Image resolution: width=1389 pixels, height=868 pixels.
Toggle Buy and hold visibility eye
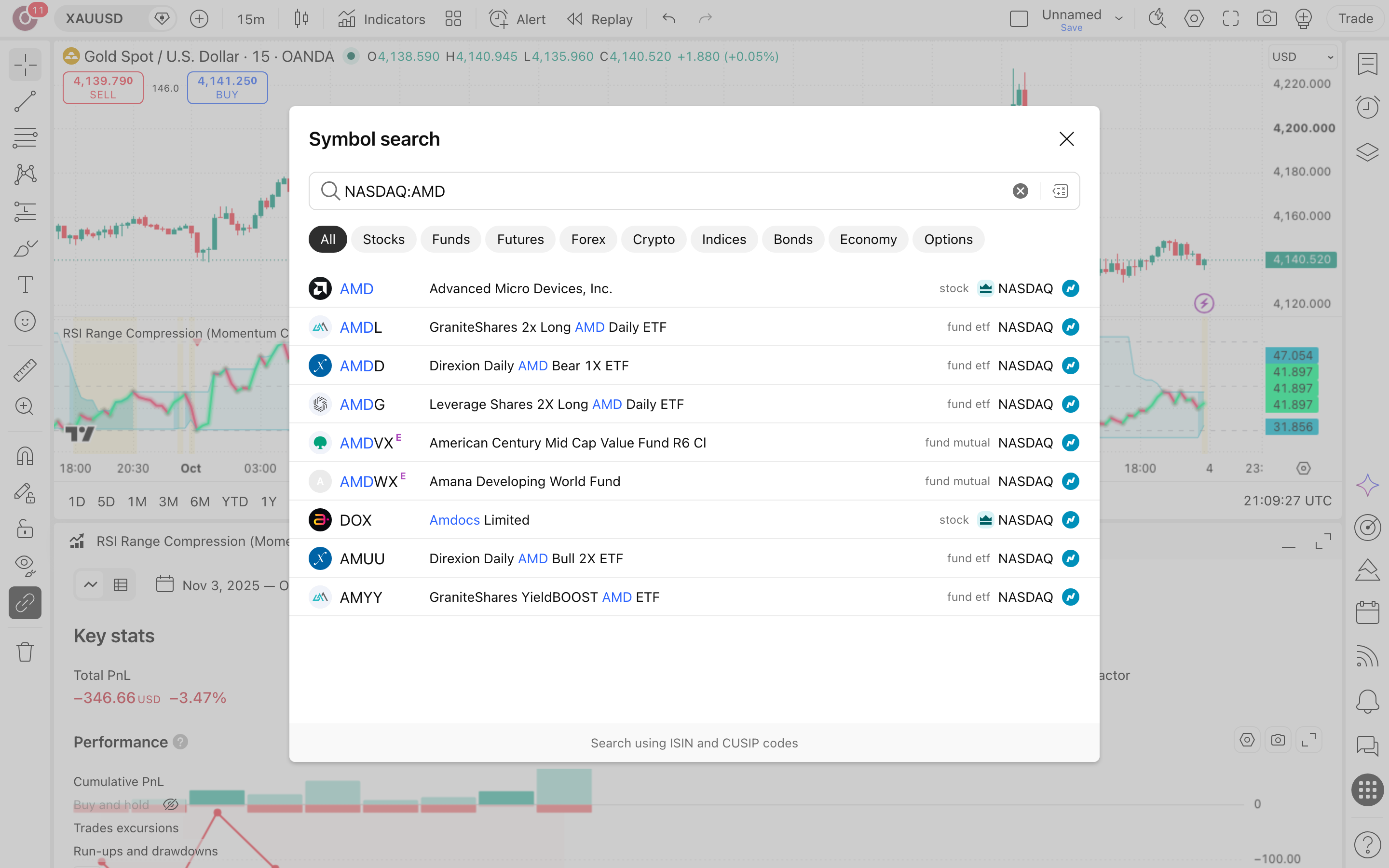(170, 804)
